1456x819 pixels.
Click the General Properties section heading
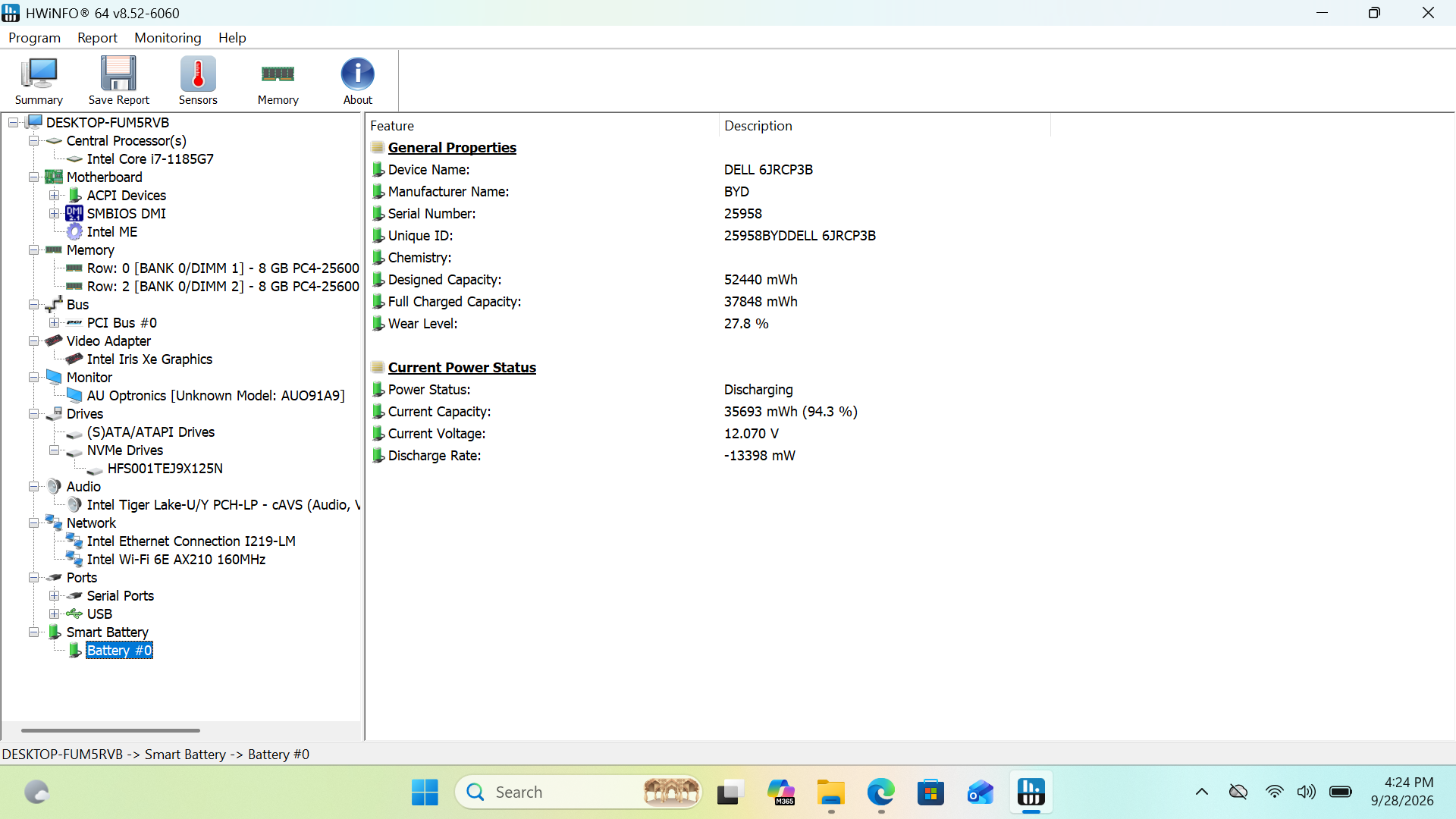pos(452,148)
